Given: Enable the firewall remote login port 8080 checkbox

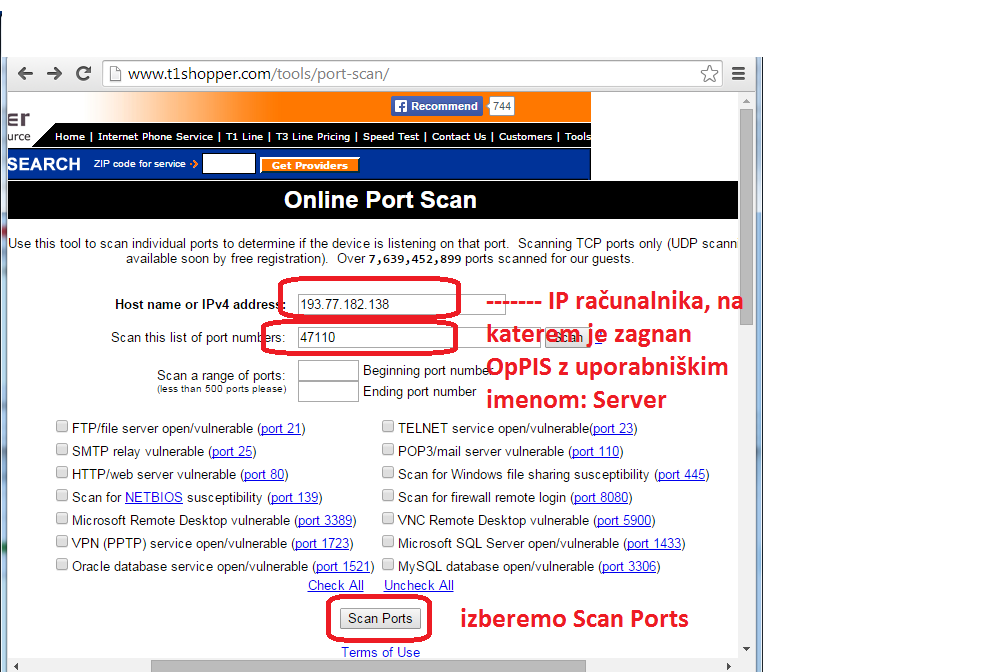Looking at the screenshot, I should [x=388, y=495].
